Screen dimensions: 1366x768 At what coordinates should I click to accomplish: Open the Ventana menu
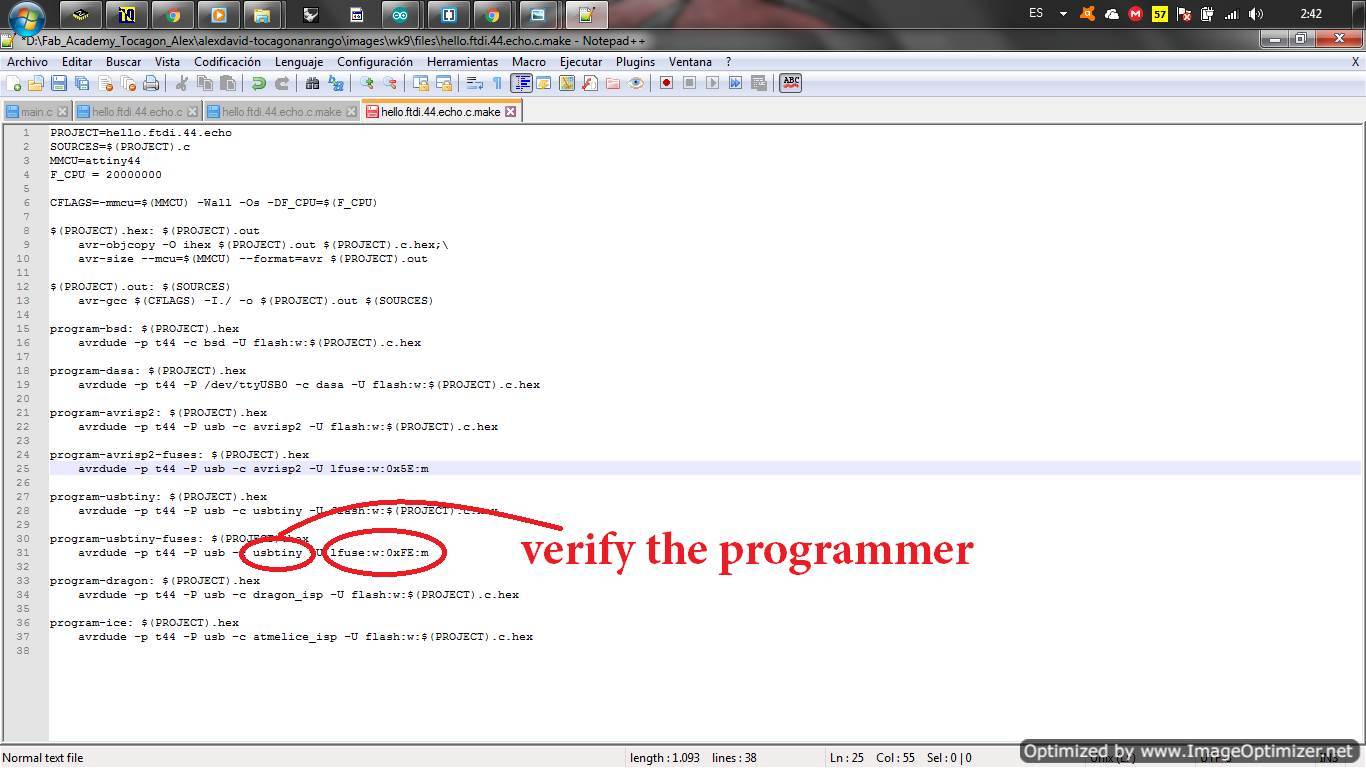pyautogui.click(x=690, y=62)
